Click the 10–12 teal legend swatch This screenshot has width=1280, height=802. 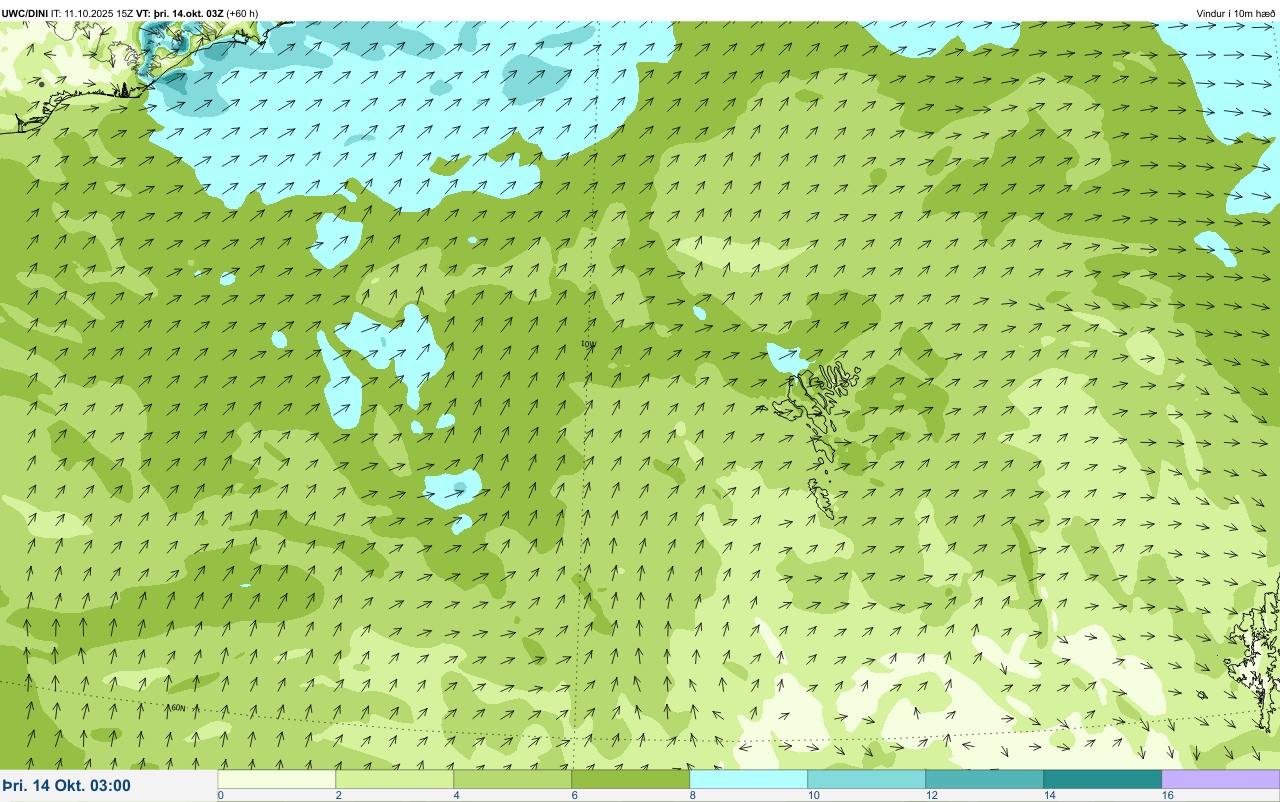pos(867,779)
